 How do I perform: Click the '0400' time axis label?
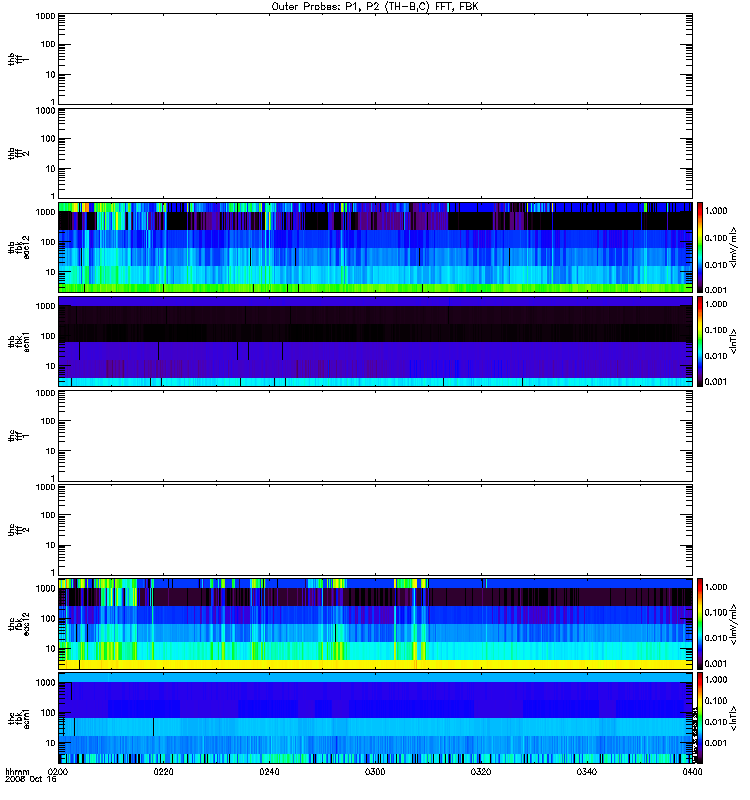tap(692, 771)
